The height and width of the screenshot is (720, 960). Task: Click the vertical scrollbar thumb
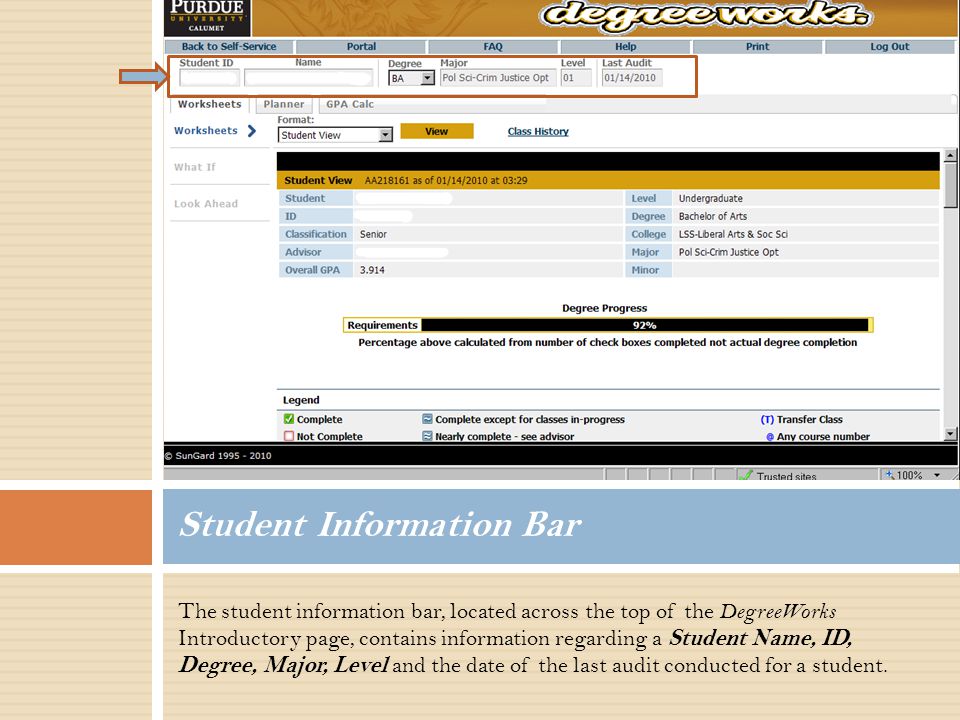pos(950,186)
